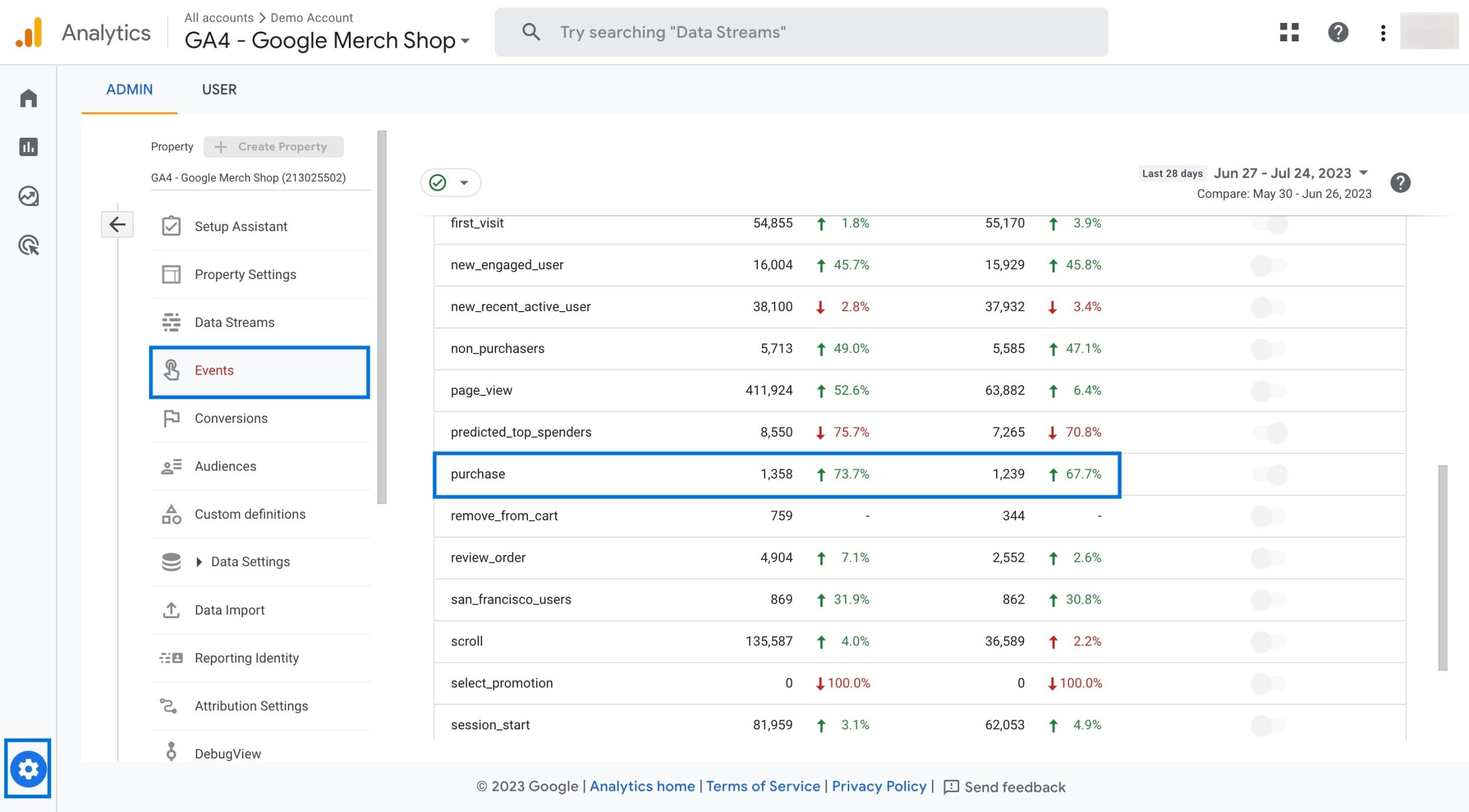Open the top bar help icon

1338,32
